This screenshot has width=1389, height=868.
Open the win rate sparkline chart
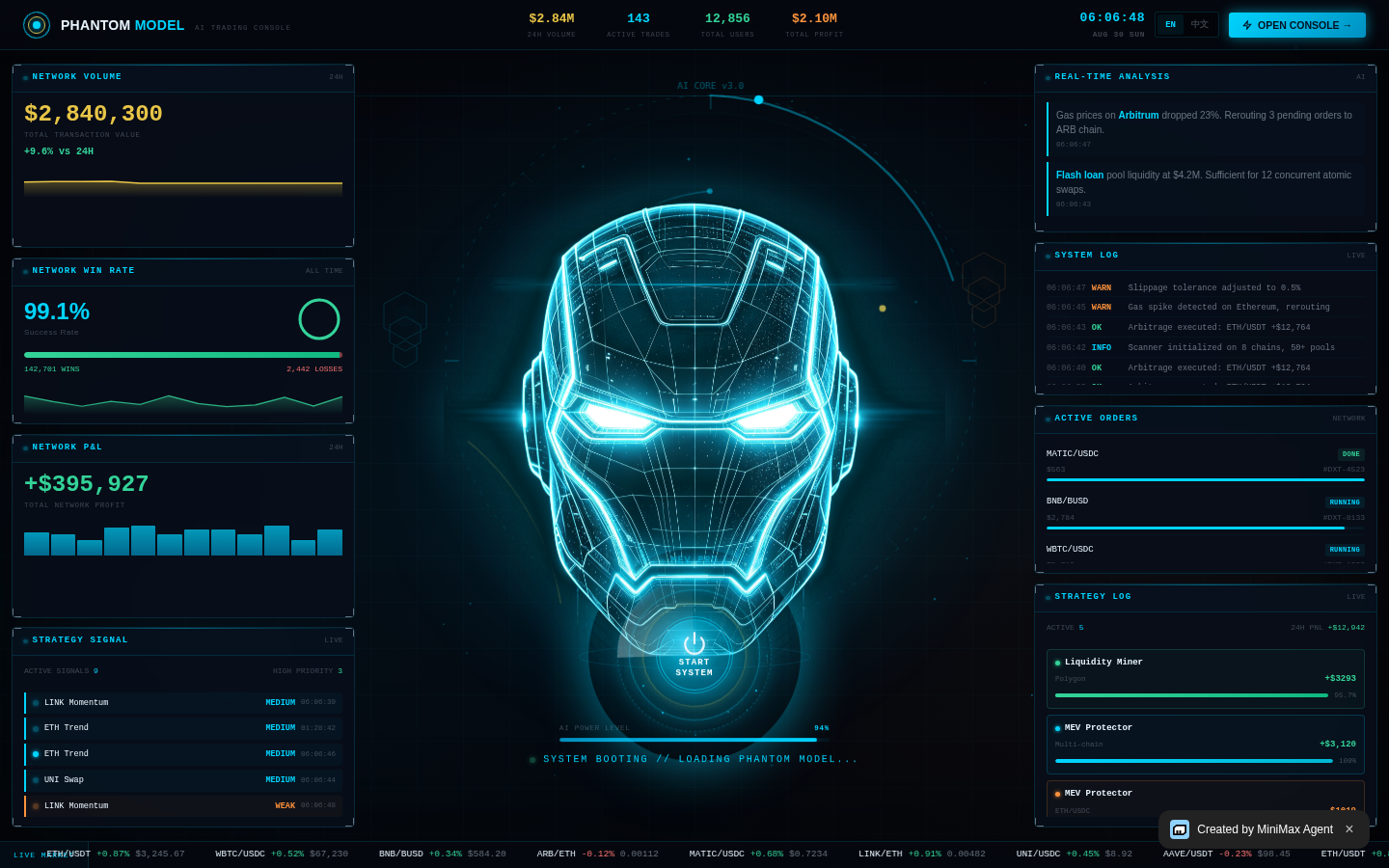(183, 403)
